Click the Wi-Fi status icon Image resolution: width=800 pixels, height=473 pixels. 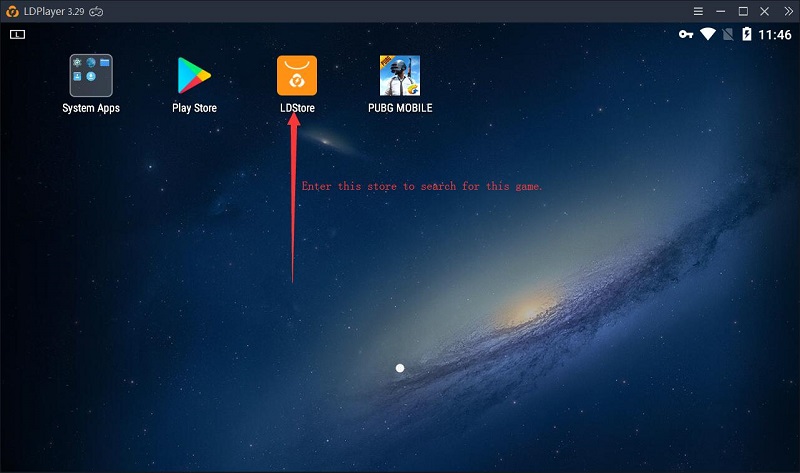click(x=708, y=34)
